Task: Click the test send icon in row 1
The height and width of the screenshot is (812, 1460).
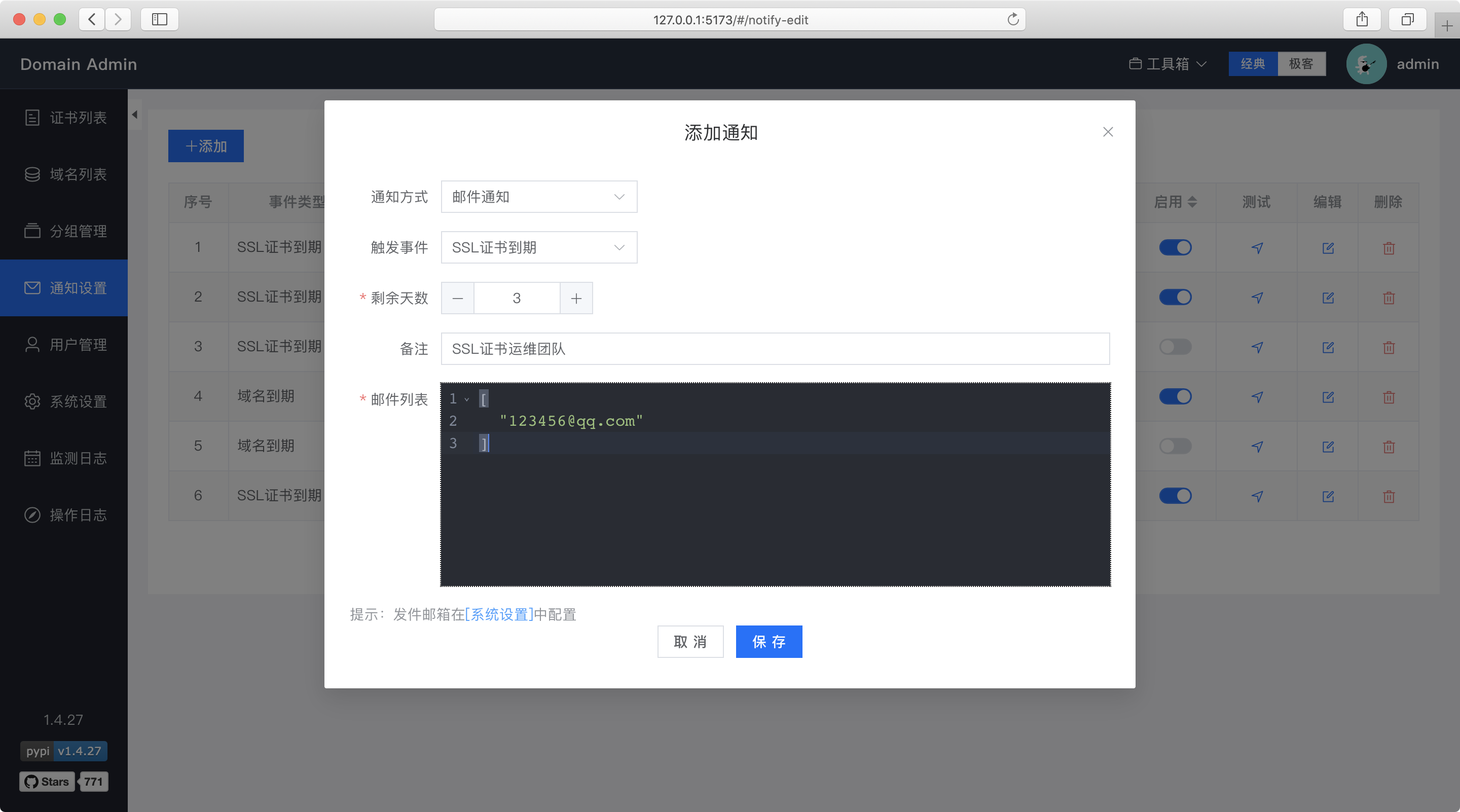Action: click(x=1257, y=248)
